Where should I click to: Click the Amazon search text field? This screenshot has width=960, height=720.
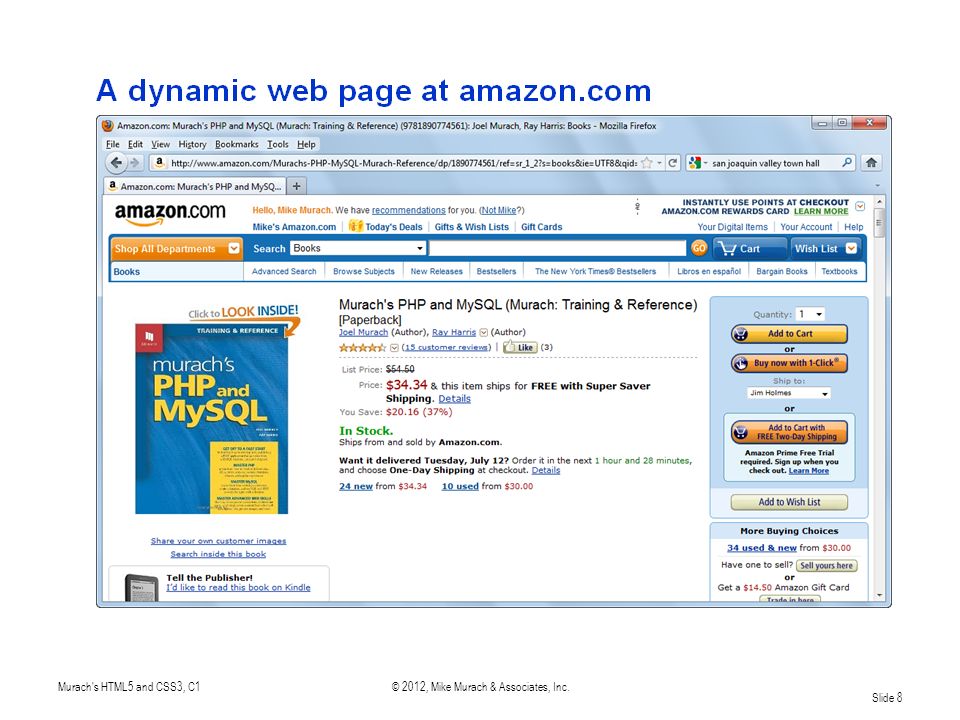coord(557,248)
